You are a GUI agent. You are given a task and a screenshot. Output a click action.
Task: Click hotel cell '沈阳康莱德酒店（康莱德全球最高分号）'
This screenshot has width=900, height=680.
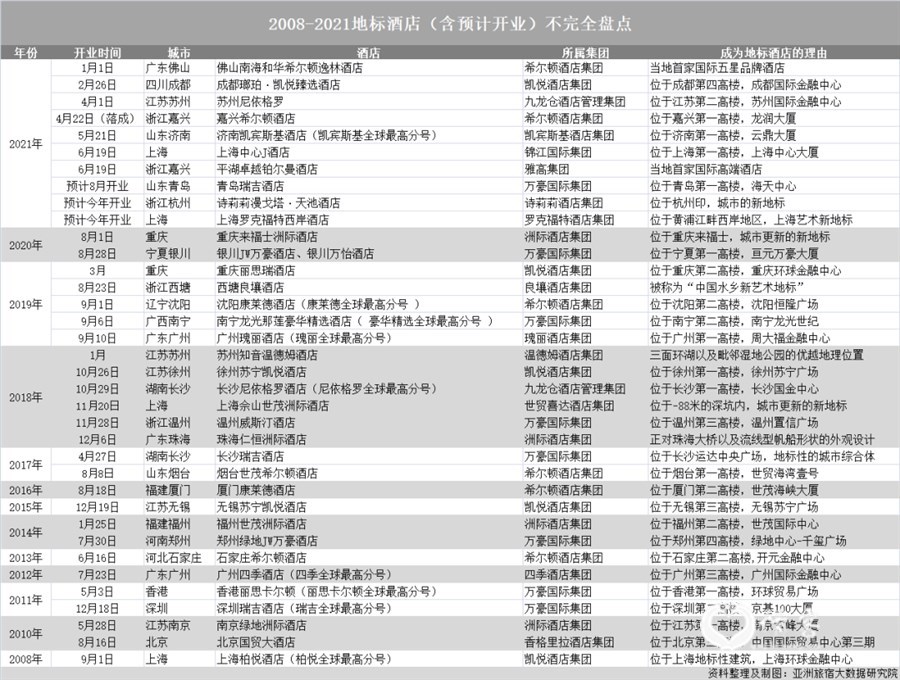[x=318, y=304]
